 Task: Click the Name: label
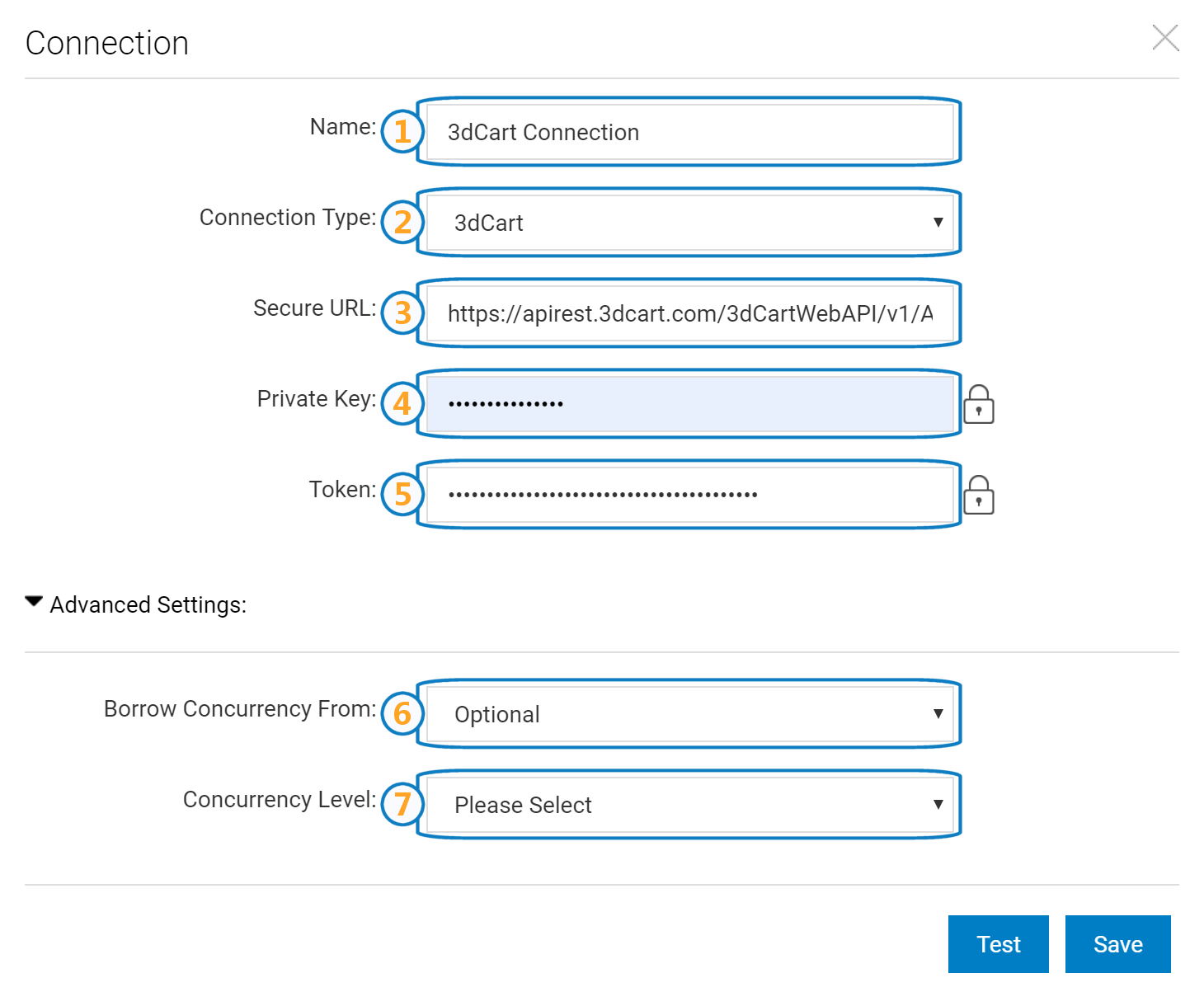(343, 127)
